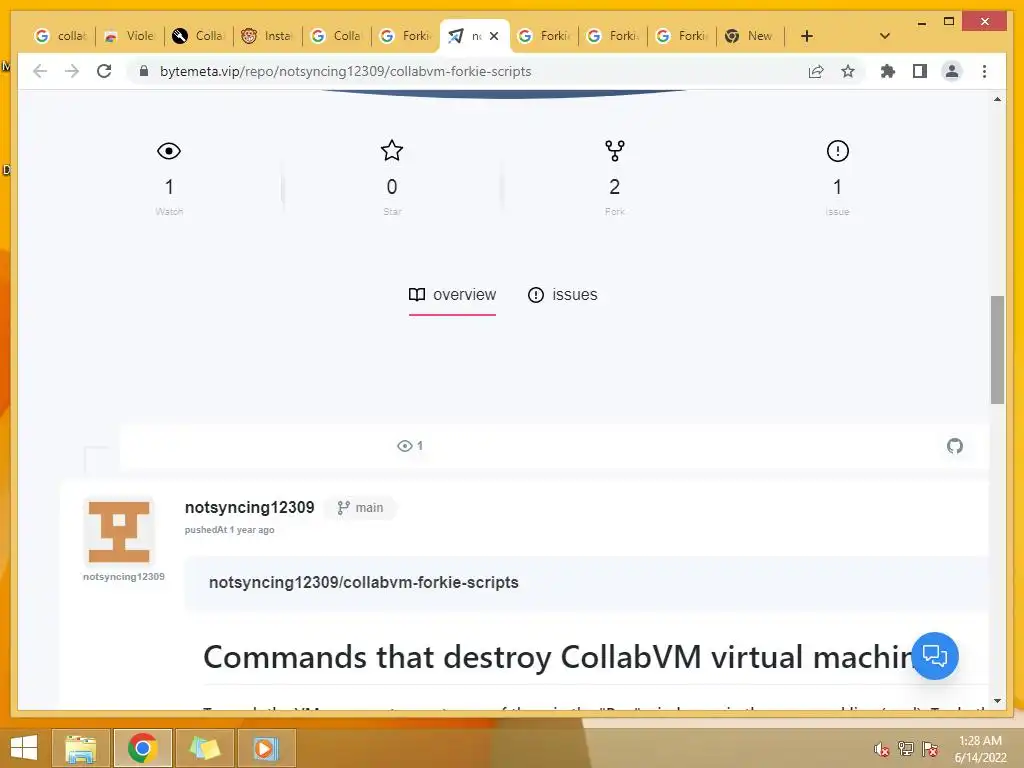Click the small eye views counter
1024x768 pixels.
410,445
